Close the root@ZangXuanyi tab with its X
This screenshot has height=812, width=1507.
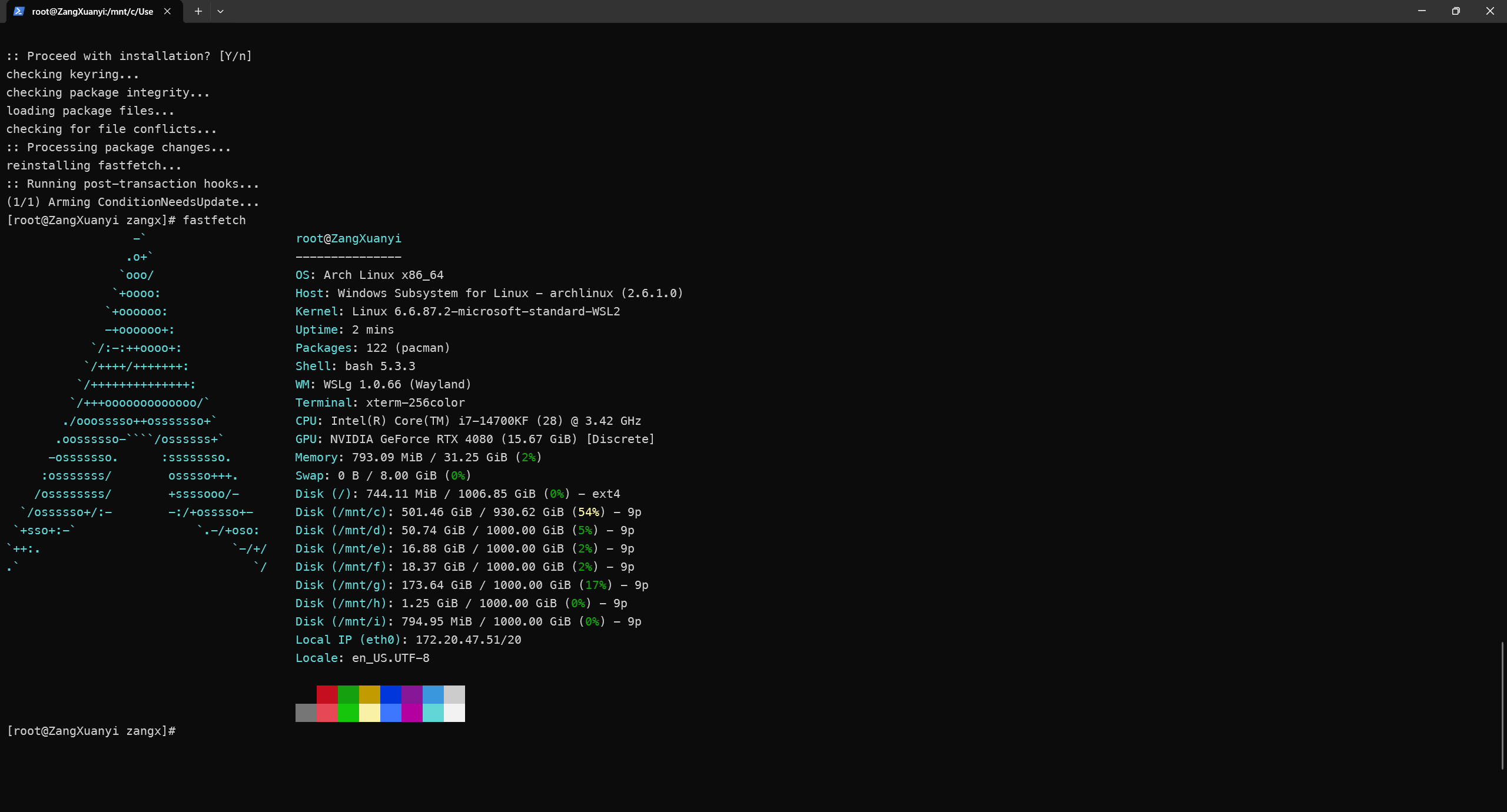[167, 11]
